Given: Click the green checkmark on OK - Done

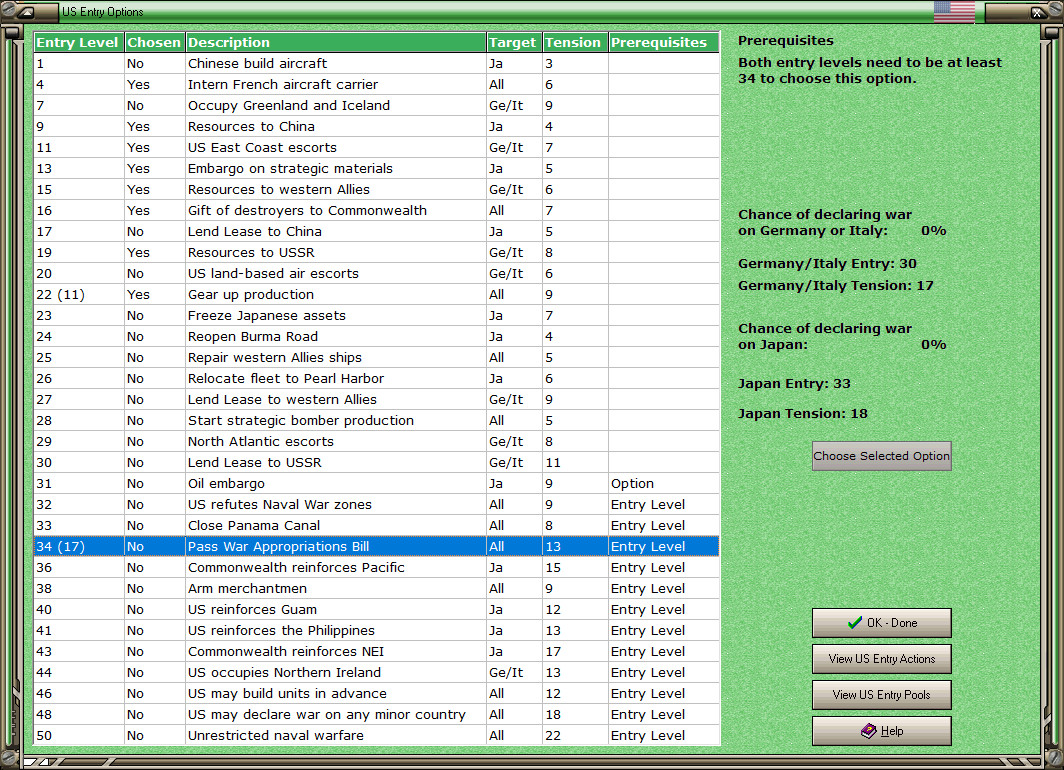Looking at the screenshot, I should point(855,623).
